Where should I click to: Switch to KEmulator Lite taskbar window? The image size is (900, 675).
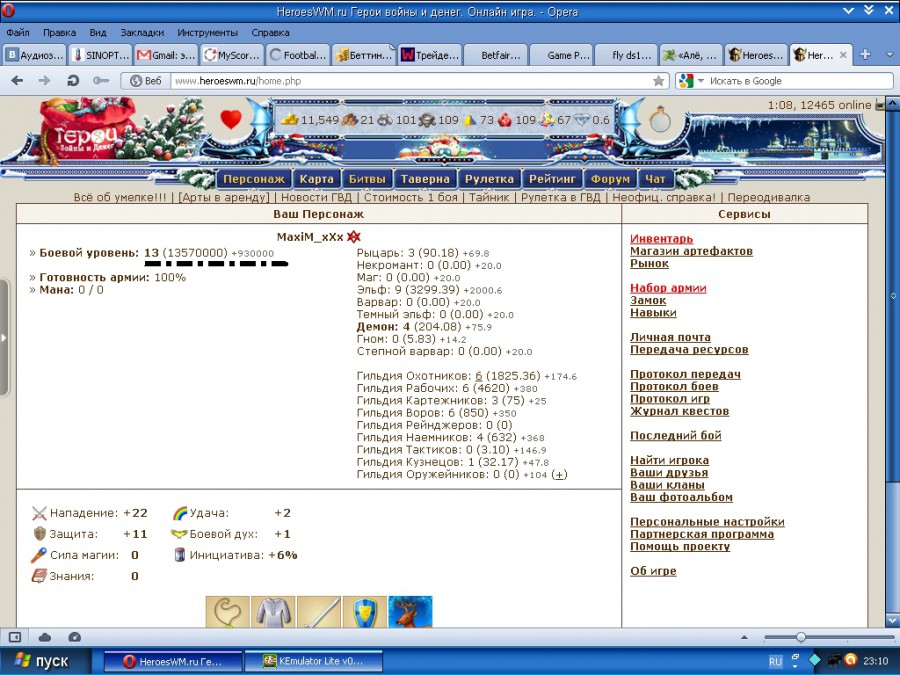coord(313,661)
